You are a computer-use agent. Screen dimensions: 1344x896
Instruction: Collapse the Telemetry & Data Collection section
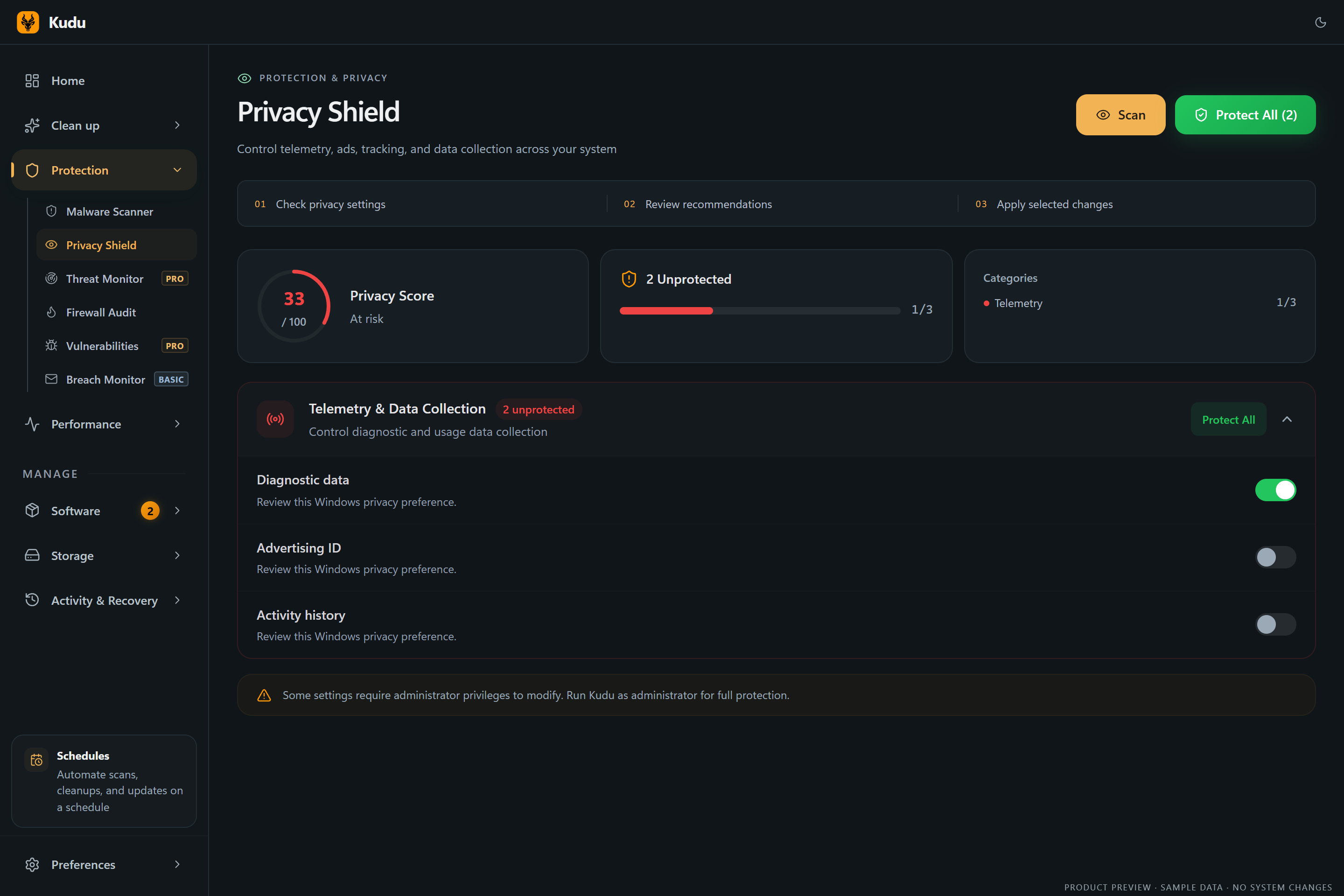1287,420
